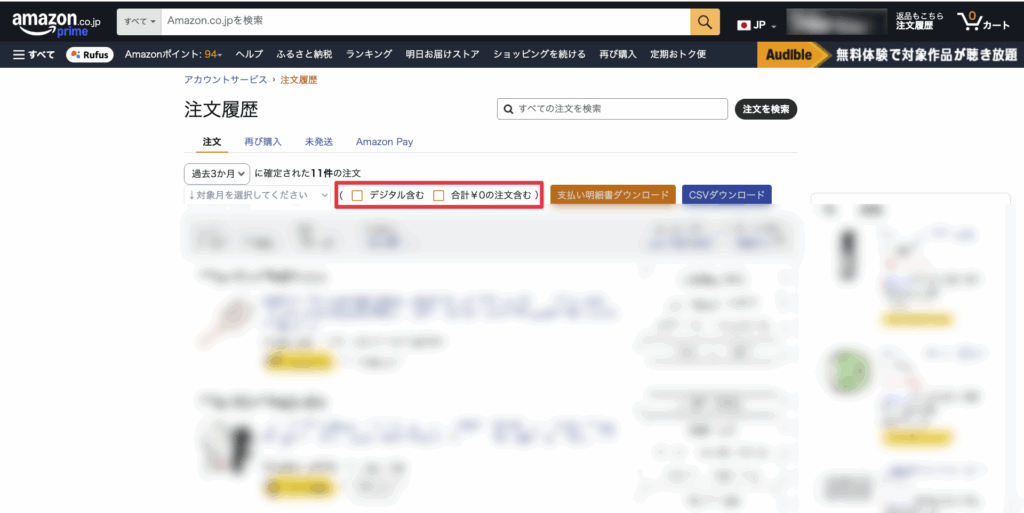Open the Amazon Pay tab
This screenshot has height=513, width=1024.
tap(384, 142)
